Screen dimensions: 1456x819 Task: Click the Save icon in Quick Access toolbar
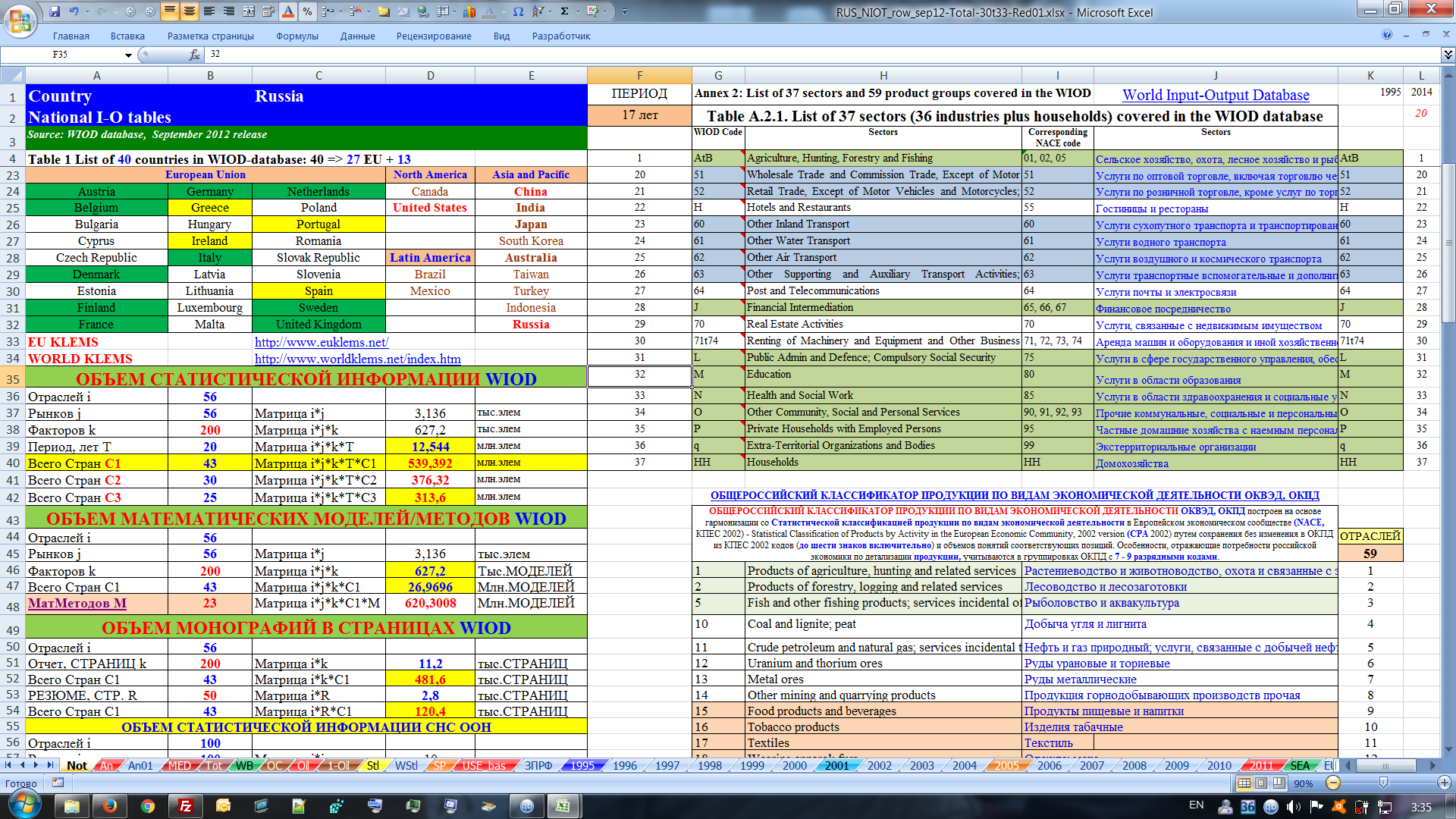click(x=55, y=11)
